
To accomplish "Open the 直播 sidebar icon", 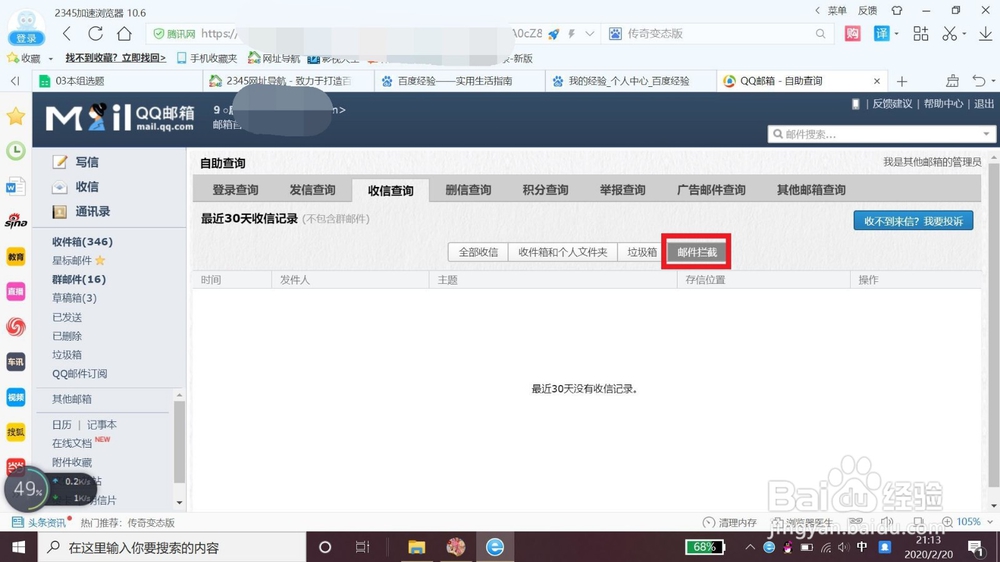I will (x=15, y=292).
